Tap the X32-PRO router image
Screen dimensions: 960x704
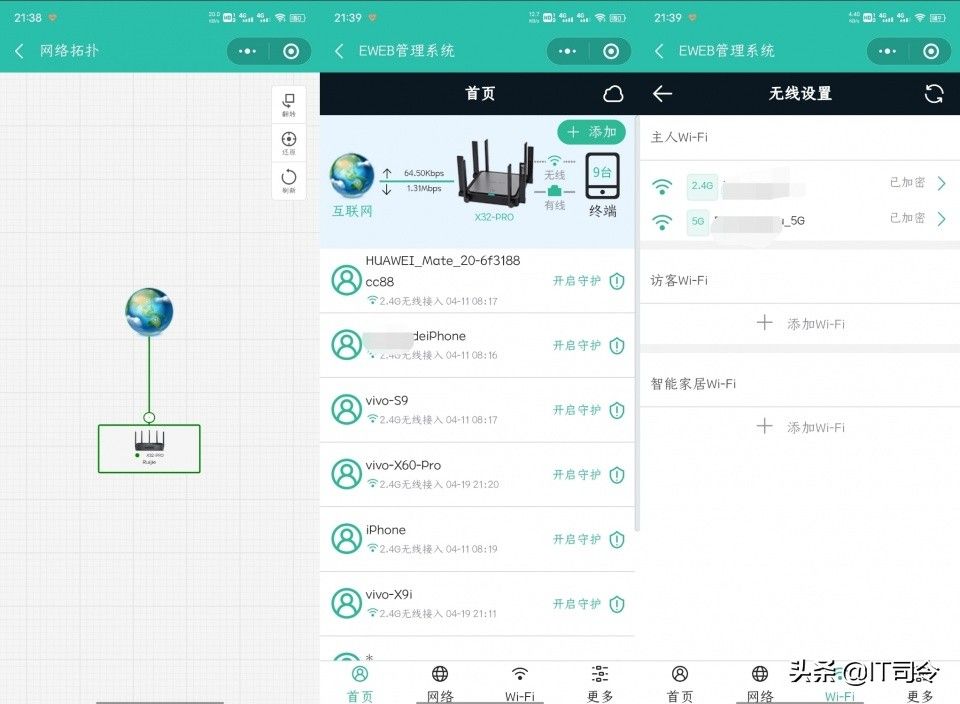494,173
